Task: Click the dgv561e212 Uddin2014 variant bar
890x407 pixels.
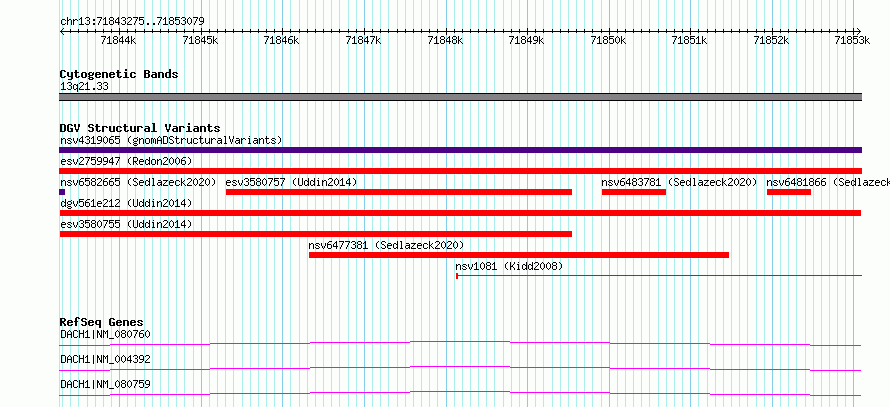Action: pos(460,213)
